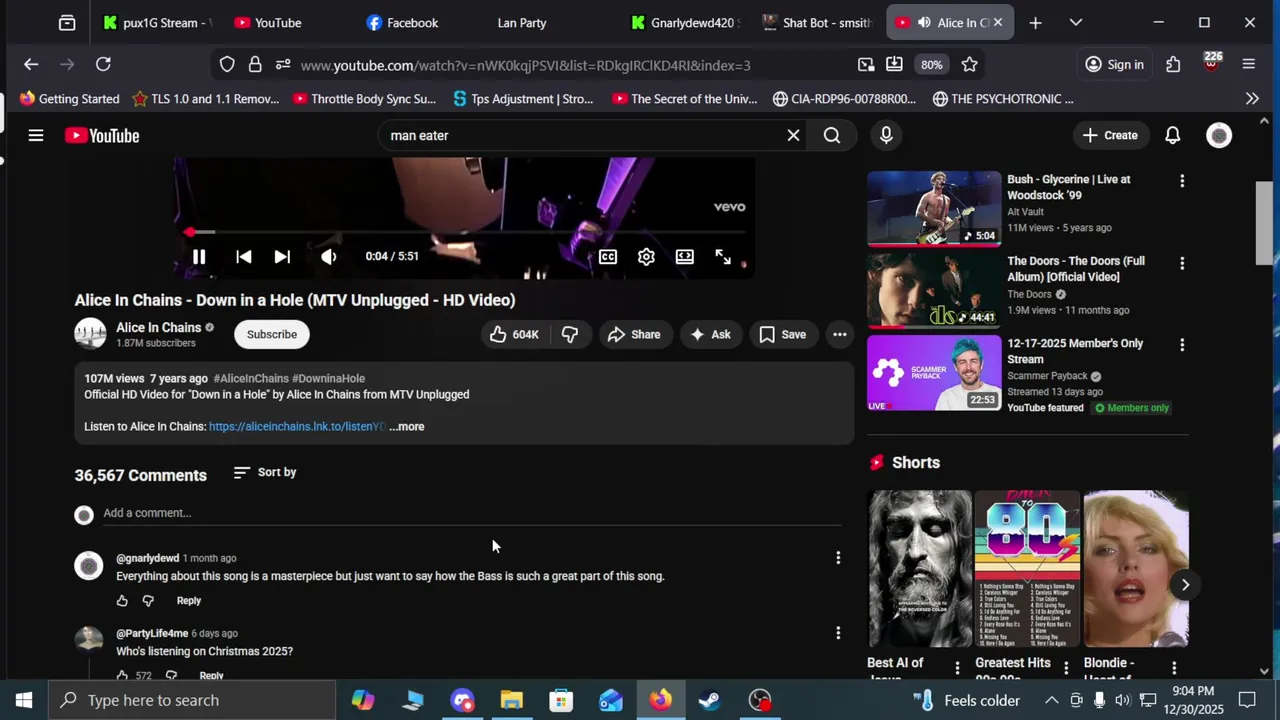
Task: Open the player settings gear
Action: click(x=646, y=257)
